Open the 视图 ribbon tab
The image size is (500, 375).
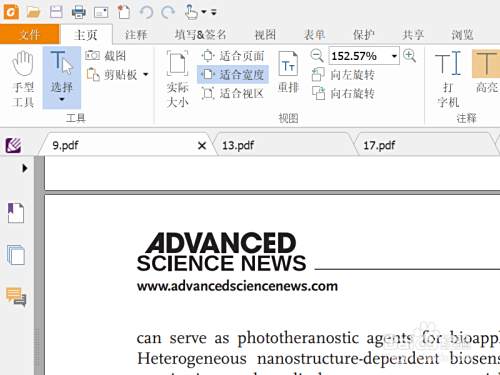click(265, 34)
